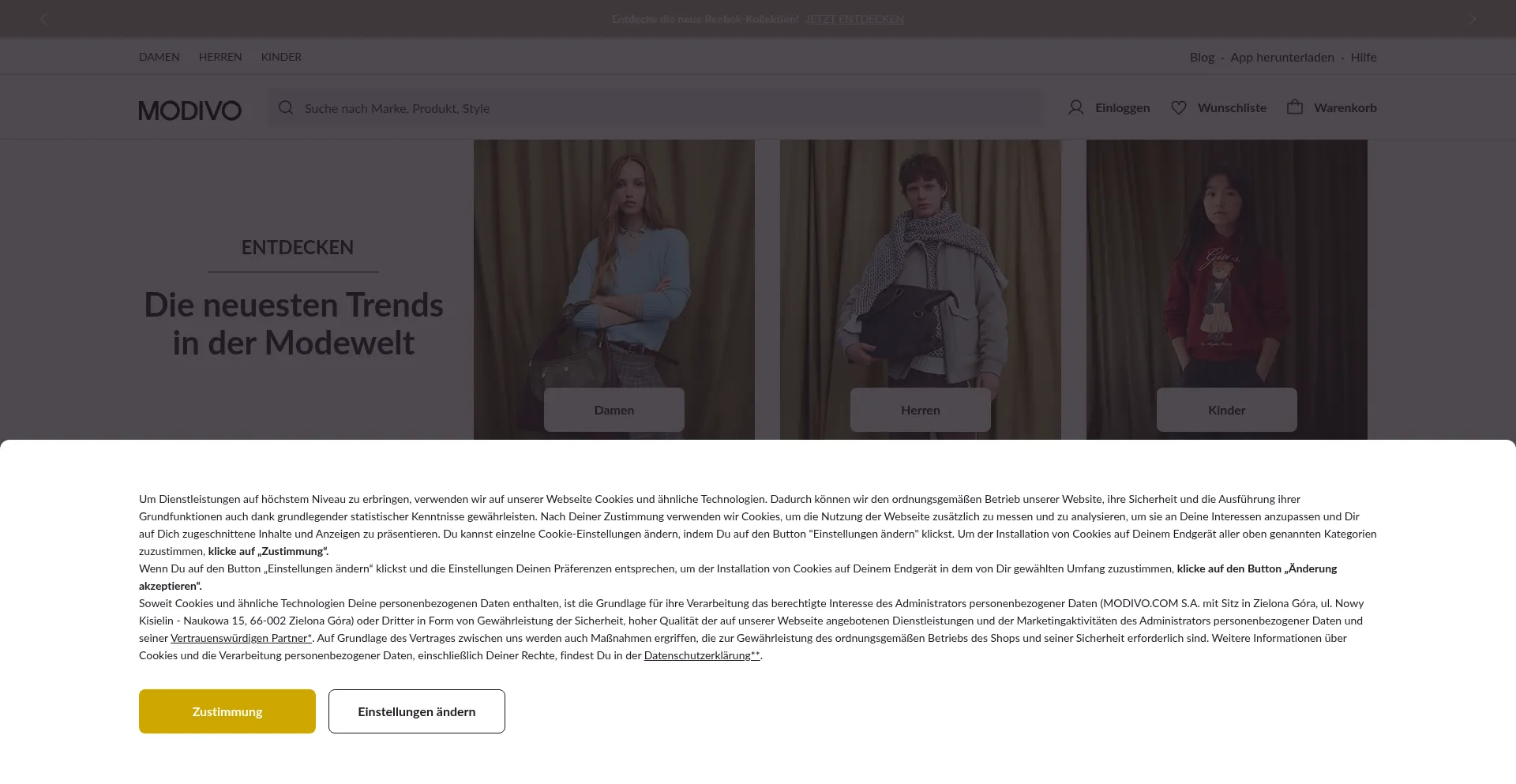The image size is (1516, 784).
Task: Click Einstellungen ändern button
Action: coord(417,711)
